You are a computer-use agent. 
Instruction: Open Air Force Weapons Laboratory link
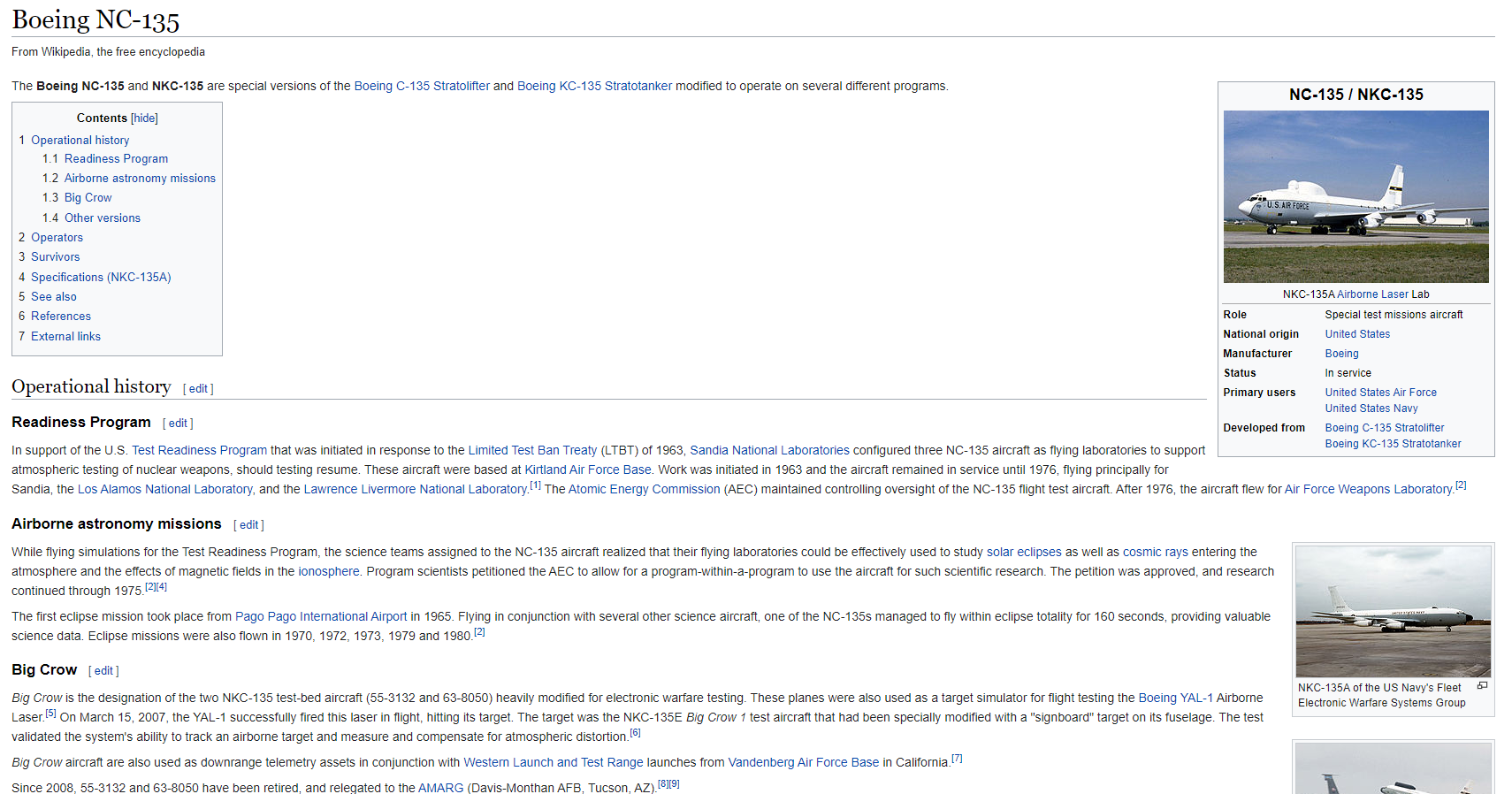pos(1369,489)
